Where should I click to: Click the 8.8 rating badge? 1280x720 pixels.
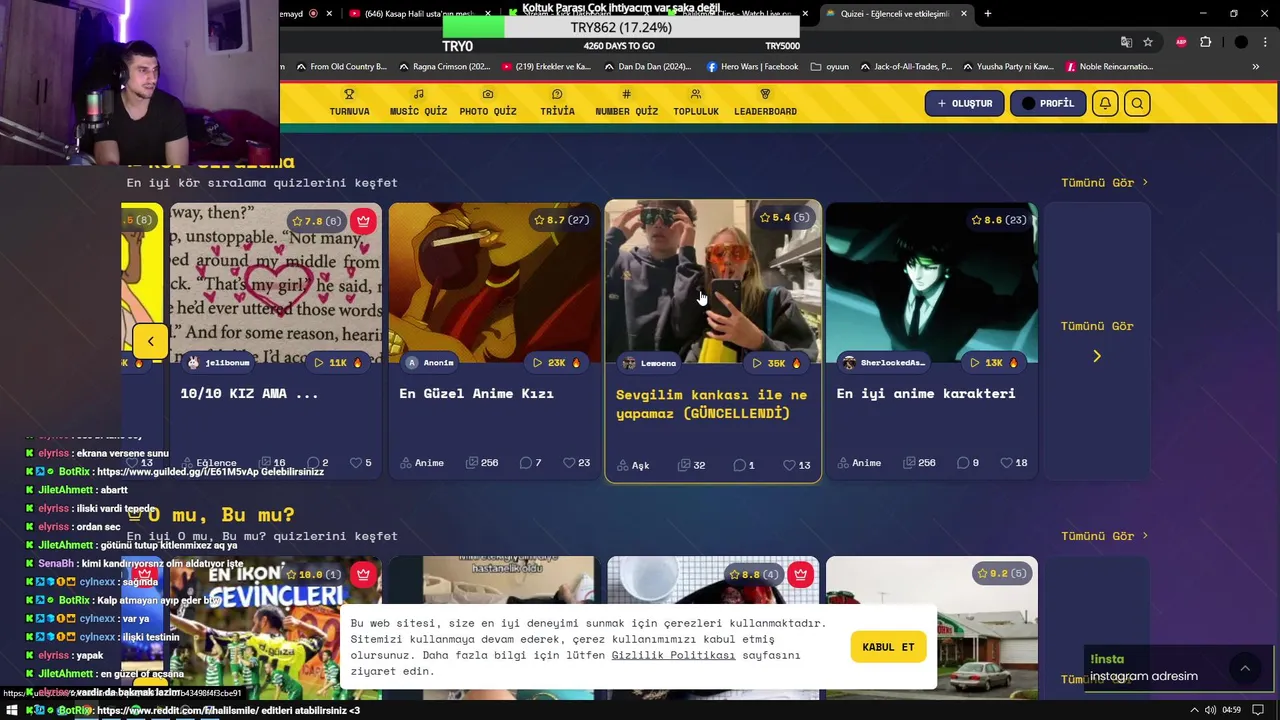point(754,575)
